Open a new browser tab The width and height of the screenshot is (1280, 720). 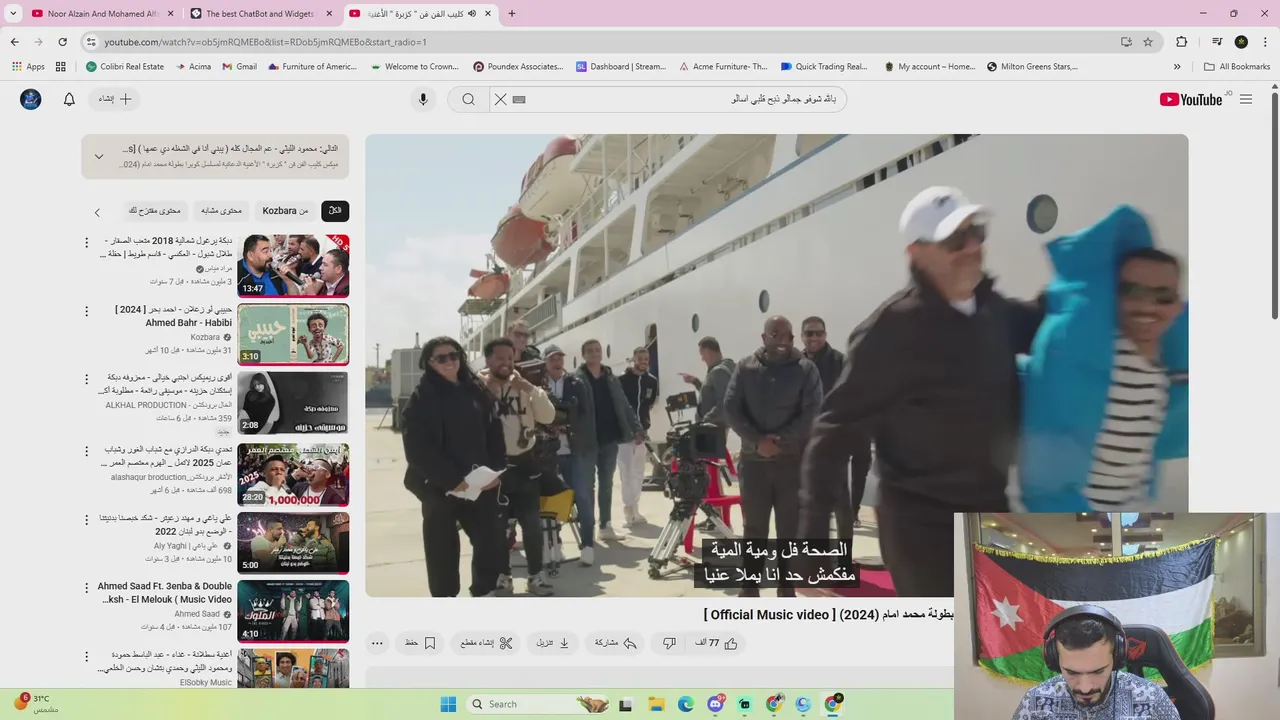pyautogui.click(x=512, y=13)
